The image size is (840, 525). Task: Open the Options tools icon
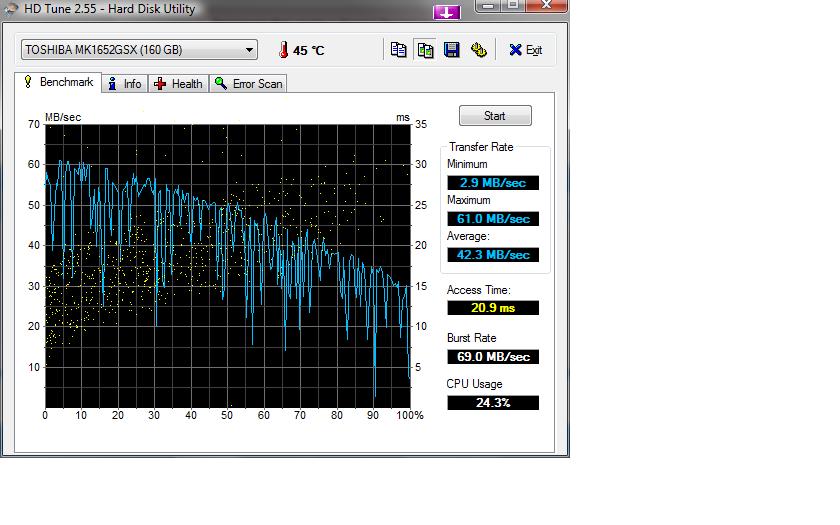(x=478, y=50)
